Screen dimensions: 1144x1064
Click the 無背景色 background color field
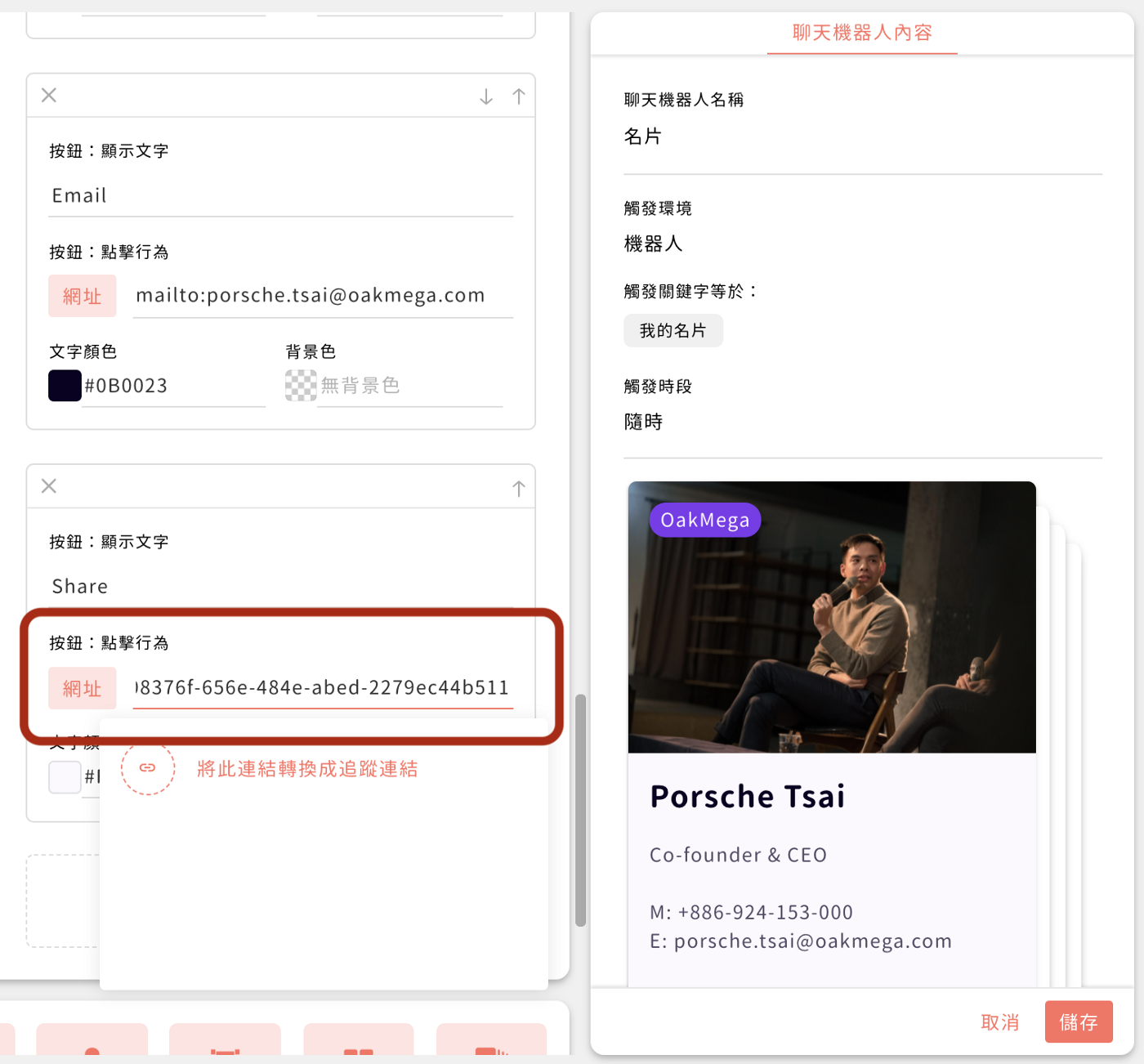[x=409, y=386]
